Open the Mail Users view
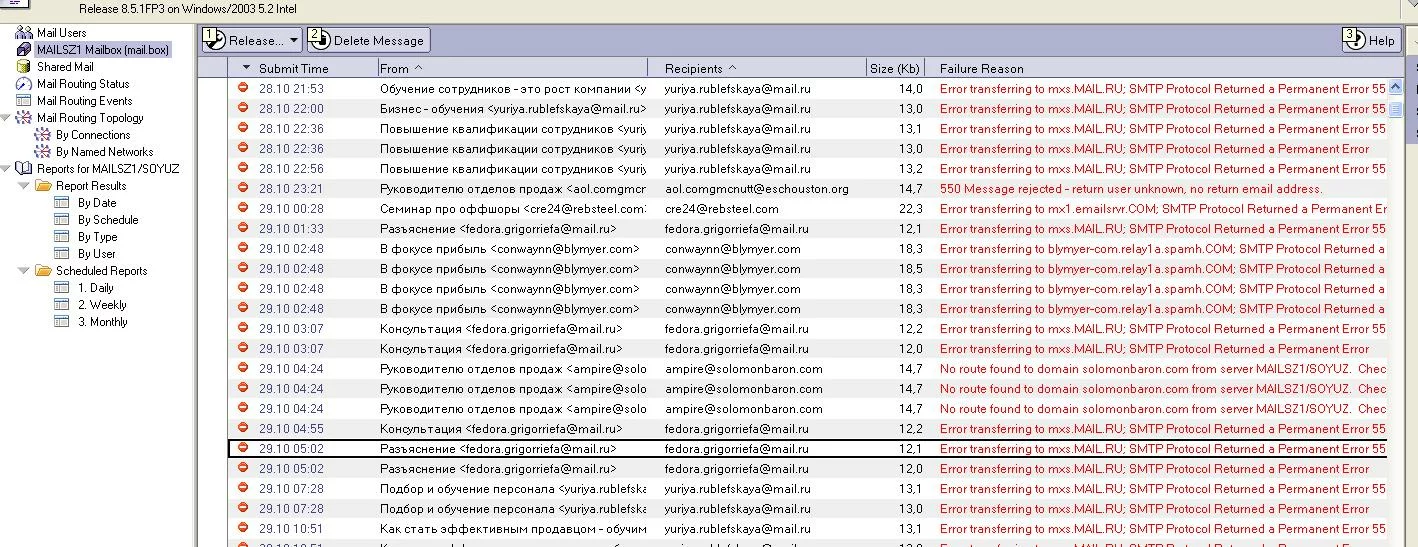 [x=61, y=33]
